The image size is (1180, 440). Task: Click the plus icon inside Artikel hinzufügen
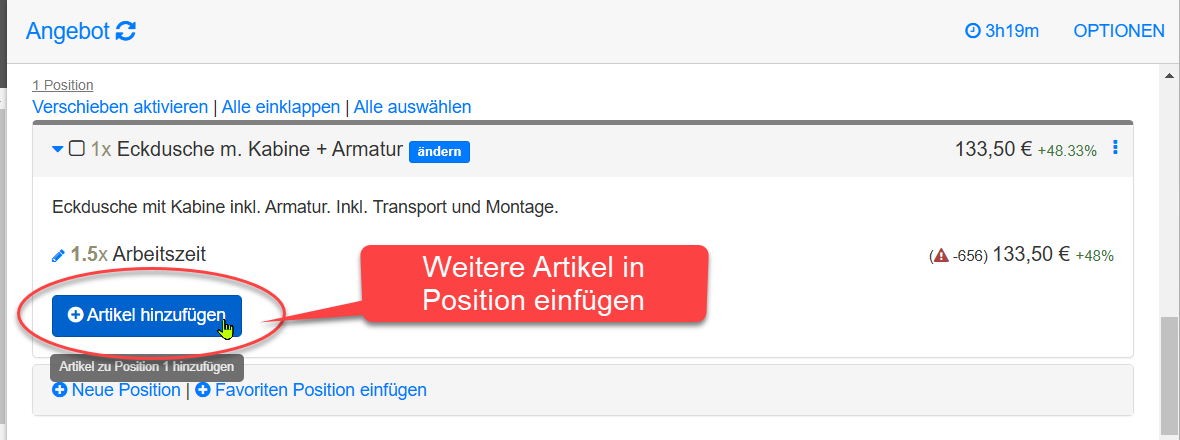(75, 315)
